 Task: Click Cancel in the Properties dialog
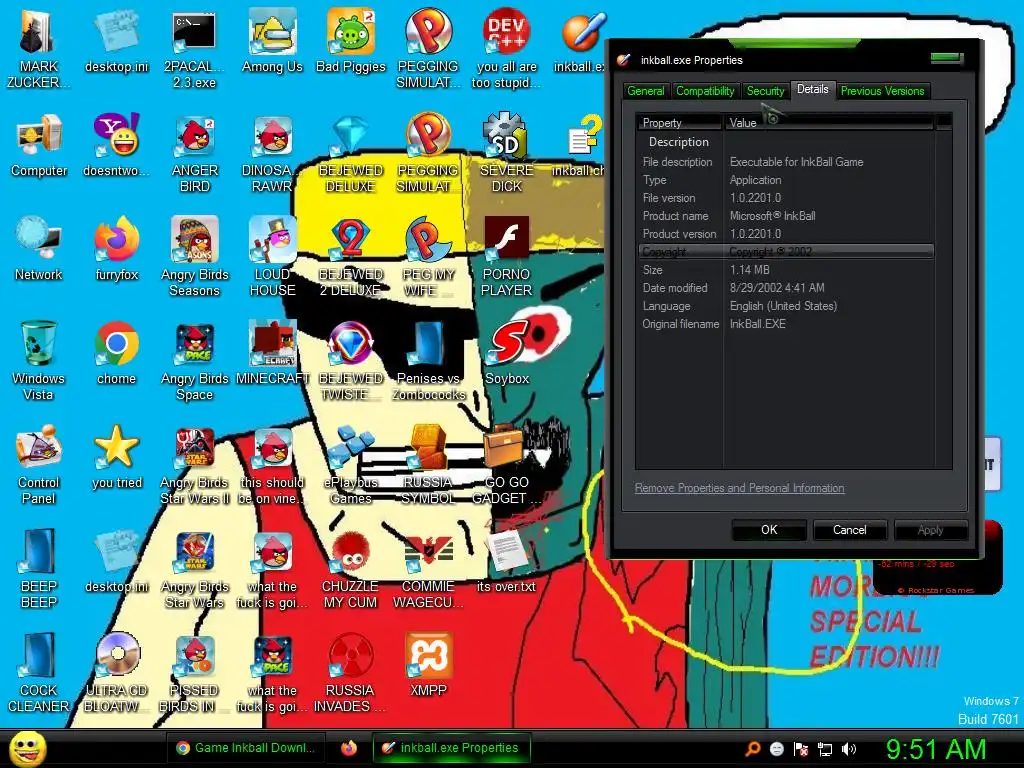pos(850,530)
